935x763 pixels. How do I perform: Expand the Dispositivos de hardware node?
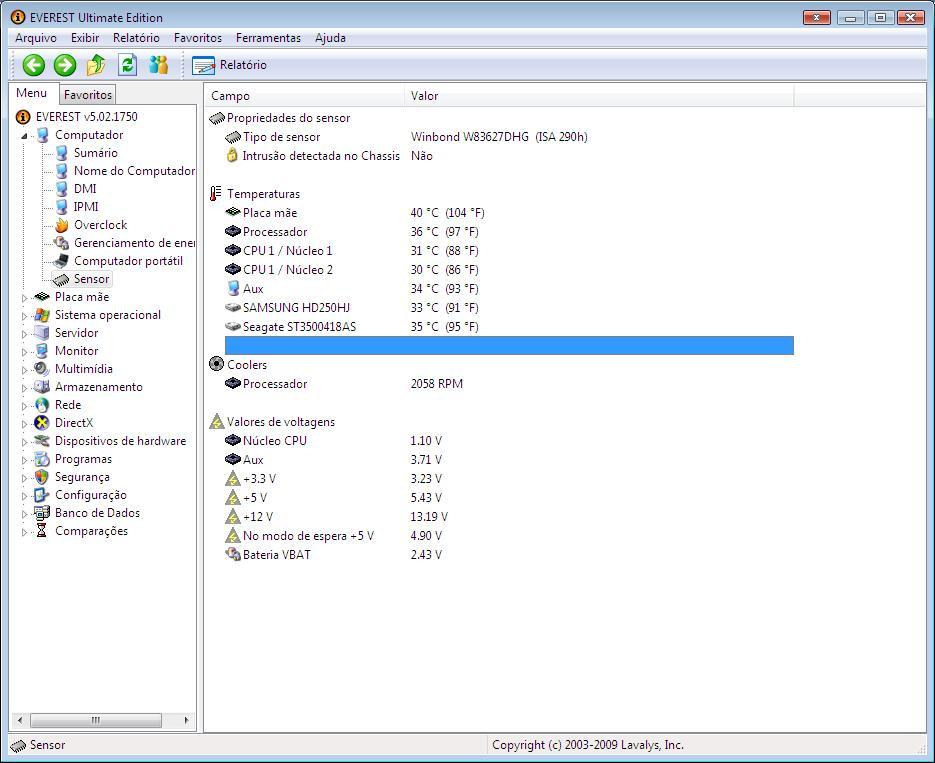[x=24, y=442]
